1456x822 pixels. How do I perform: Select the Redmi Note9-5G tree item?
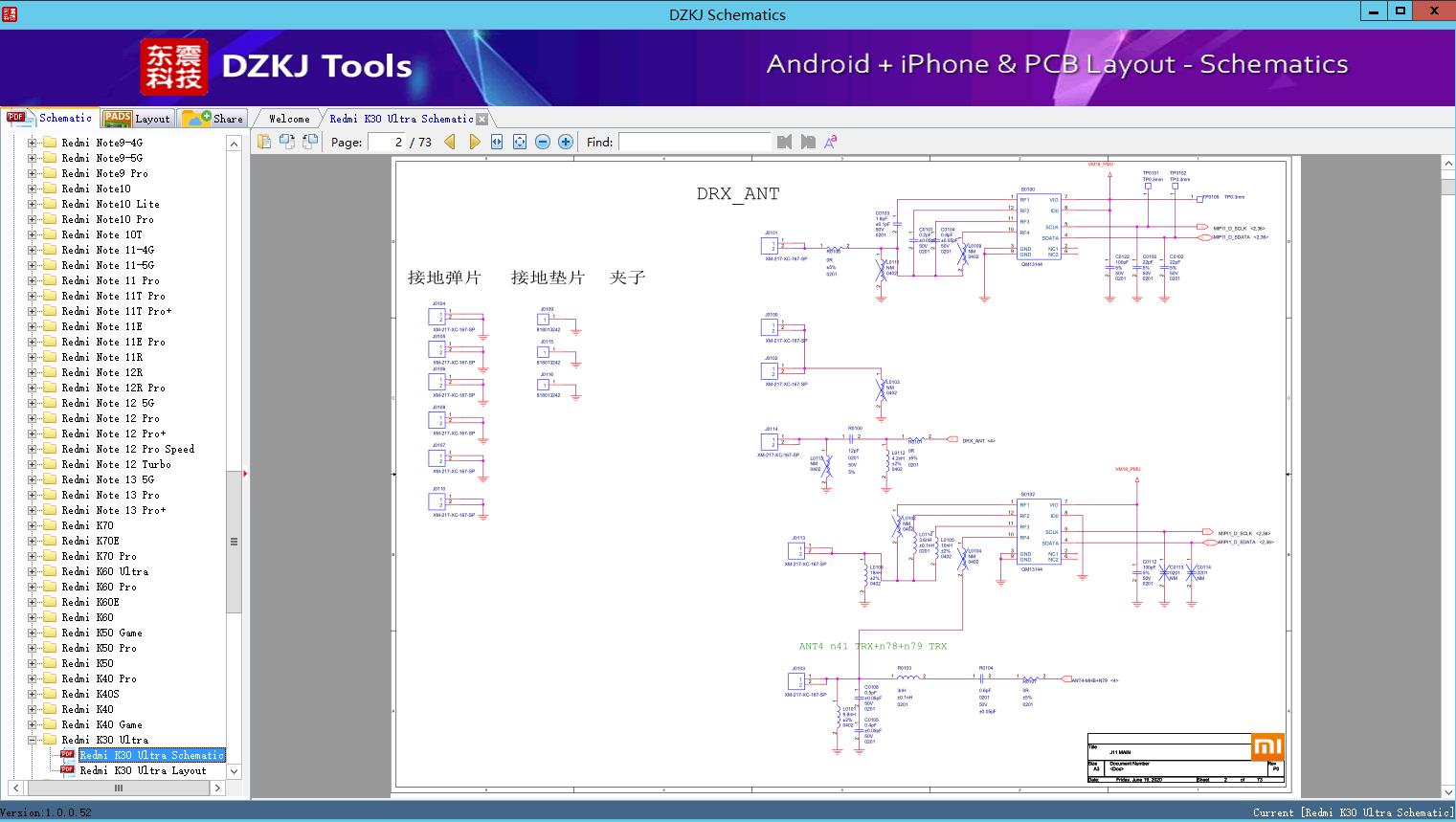(x=101, y=158)
